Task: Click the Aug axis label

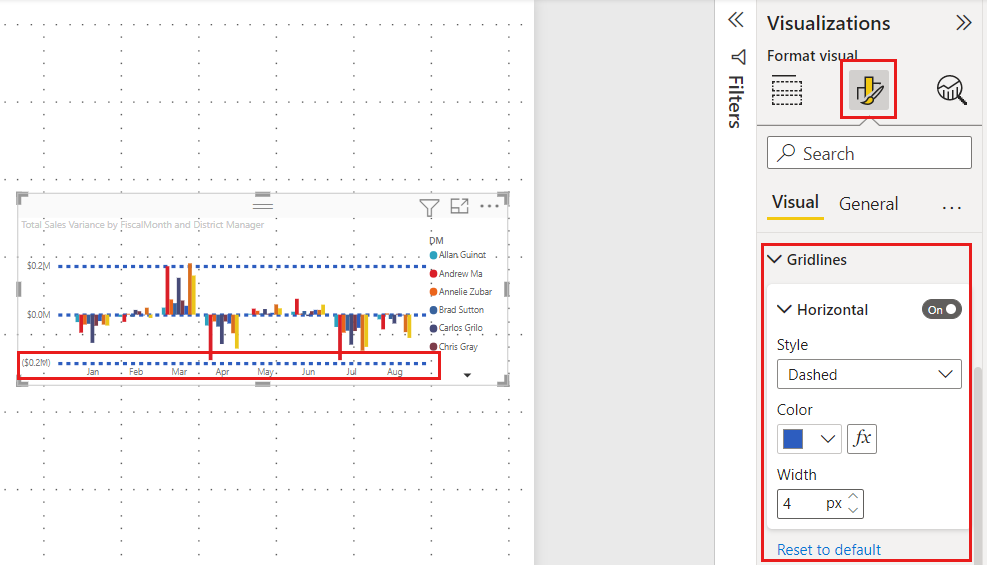Action: (395, 372)
